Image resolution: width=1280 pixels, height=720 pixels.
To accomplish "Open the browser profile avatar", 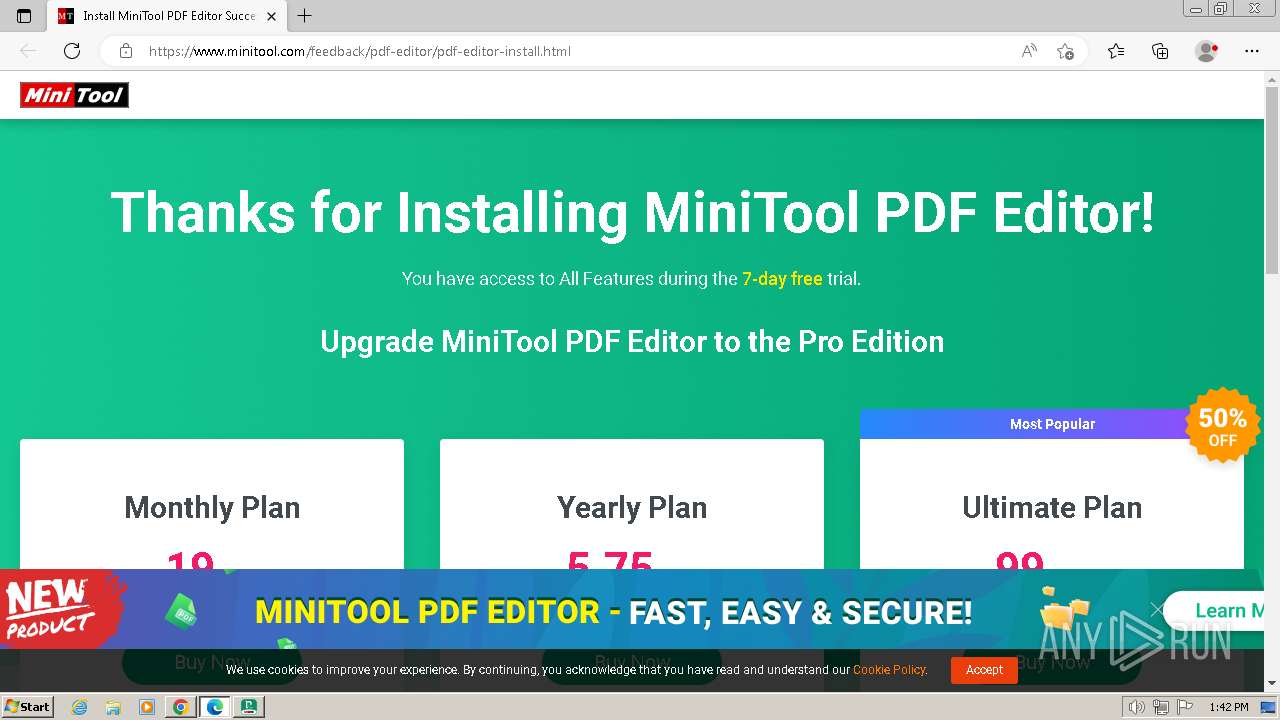I will pos(1207,51).
